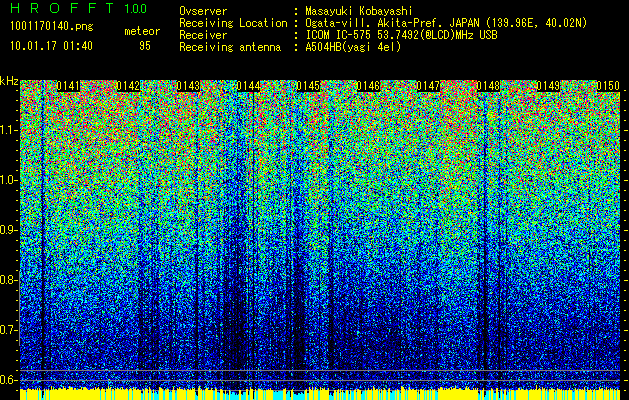Click the 0144 time marker
Screen dimensions: 629x400
pyautogui.click(x=248, y=86)
